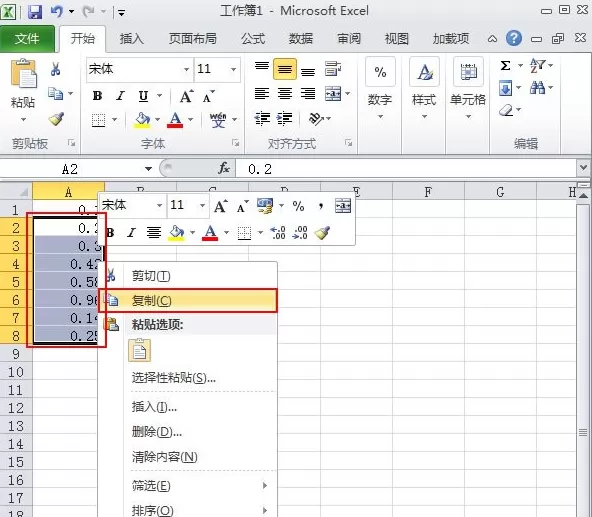The height and width of the screenshot is (517, 592).
Task: Toggle Italic in the ribbon font group
Action: pos(120,96)
